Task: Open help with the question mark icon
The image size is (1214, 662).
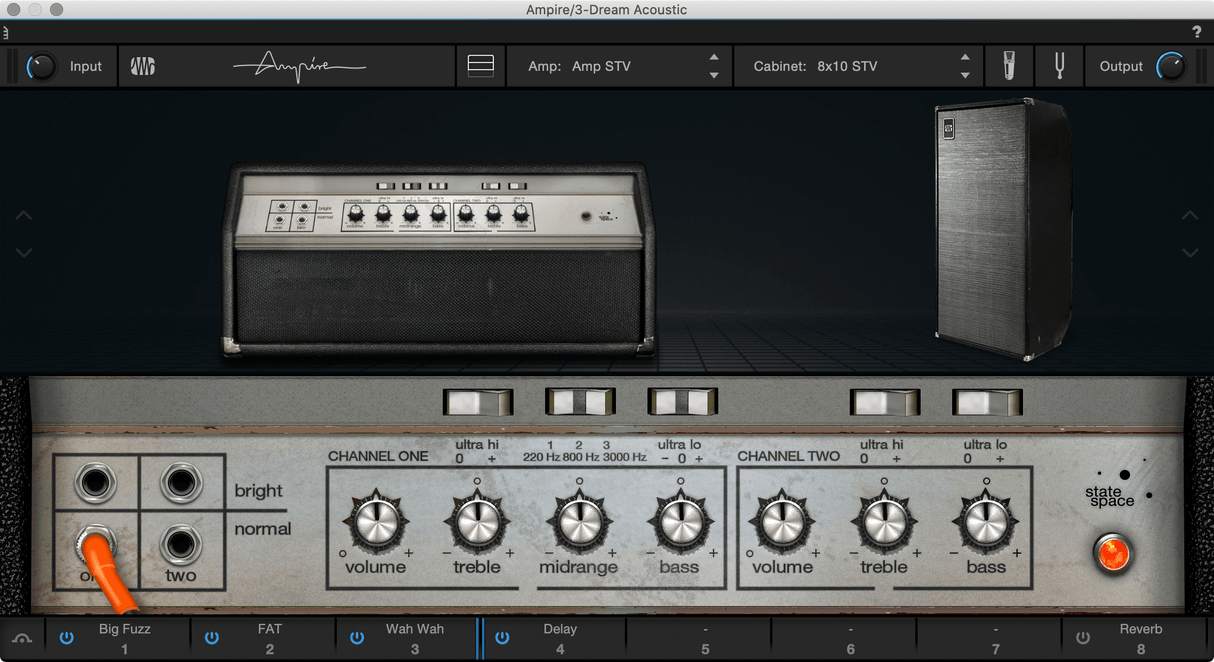Action: click(1196, 31)
